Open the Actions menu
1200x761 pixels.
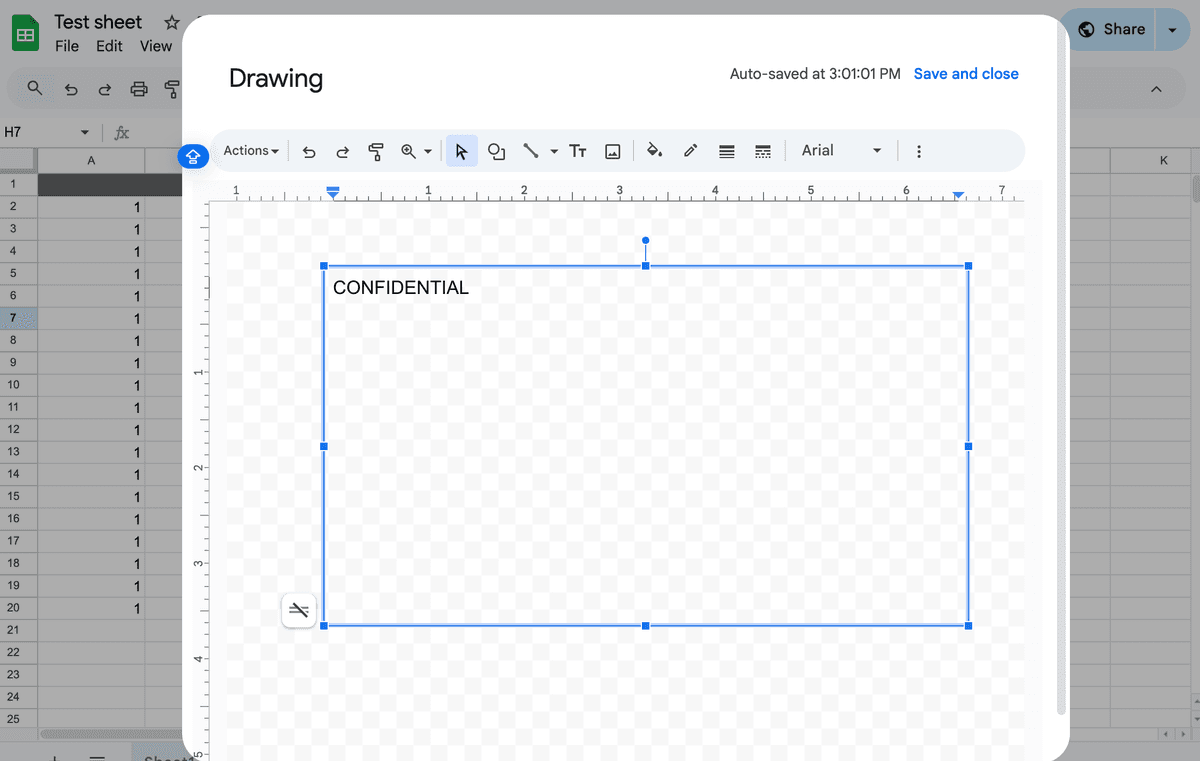[249, 150]
